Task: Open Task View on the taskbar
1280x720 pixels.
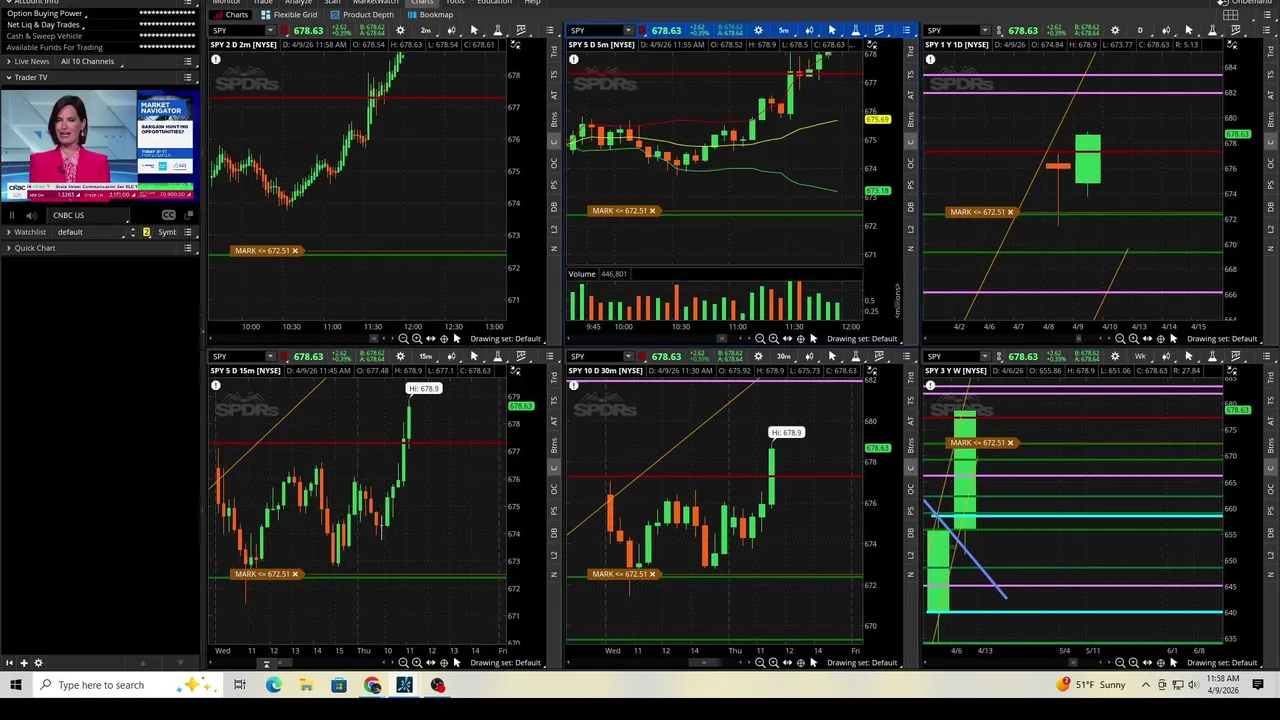Action: [240, 685]
